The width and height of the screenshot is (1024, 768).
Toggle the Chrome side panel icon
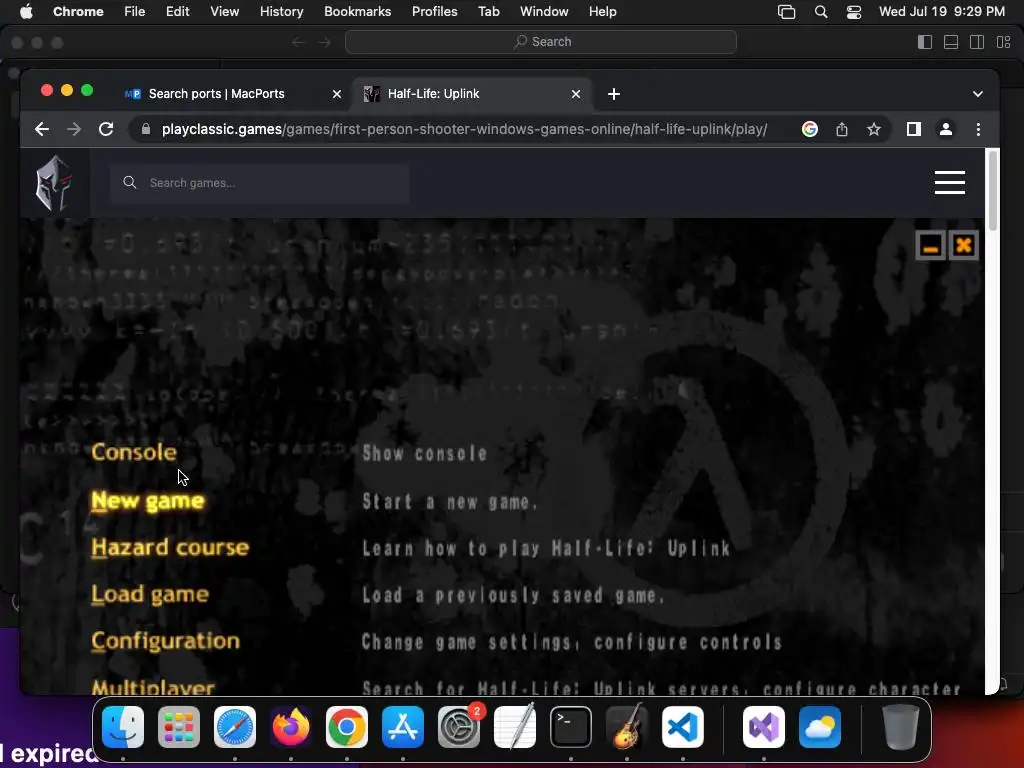pyautogui.click(x=914, y=129)
